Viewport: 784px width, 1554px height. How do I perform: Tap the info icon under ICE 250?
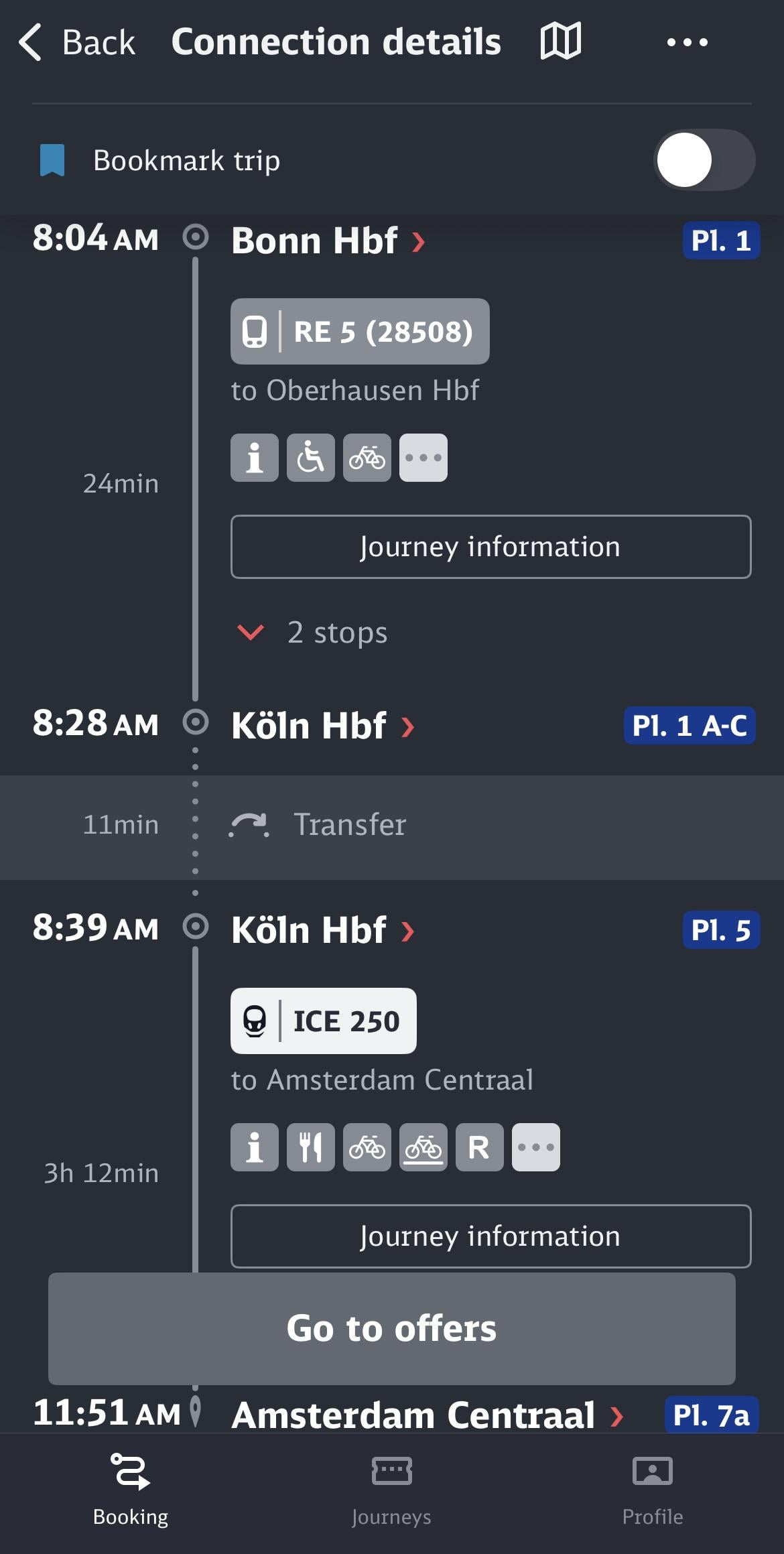tap(255, 1147)
